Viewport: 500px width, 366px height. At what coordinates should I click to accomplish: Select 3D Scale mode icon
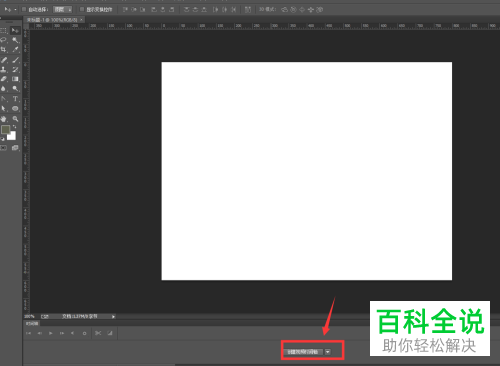(319, 10)
